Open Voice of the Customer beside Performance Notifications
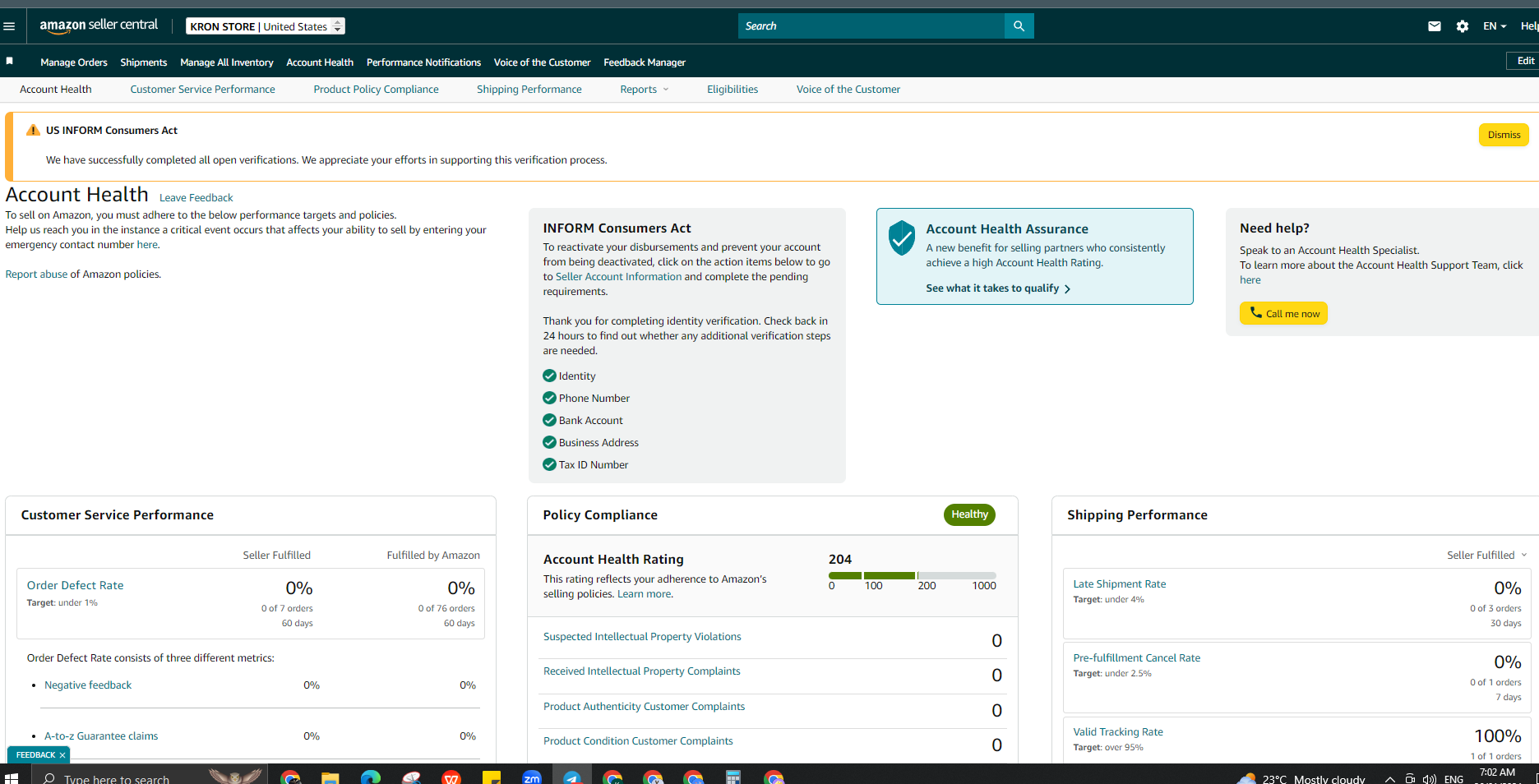Screen dimensions: 1539x784 (542, 62)
